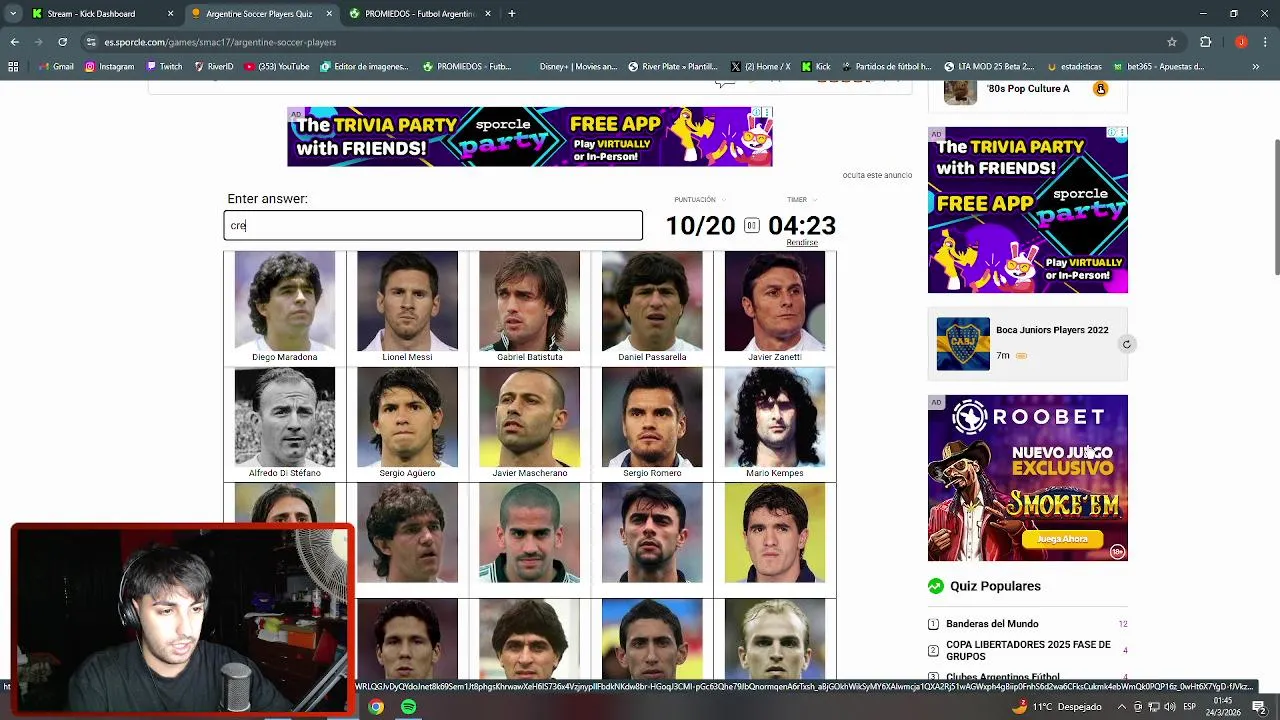Open the Instagram bookmark
Screen dimensions: 1280x720
(109, 67)
